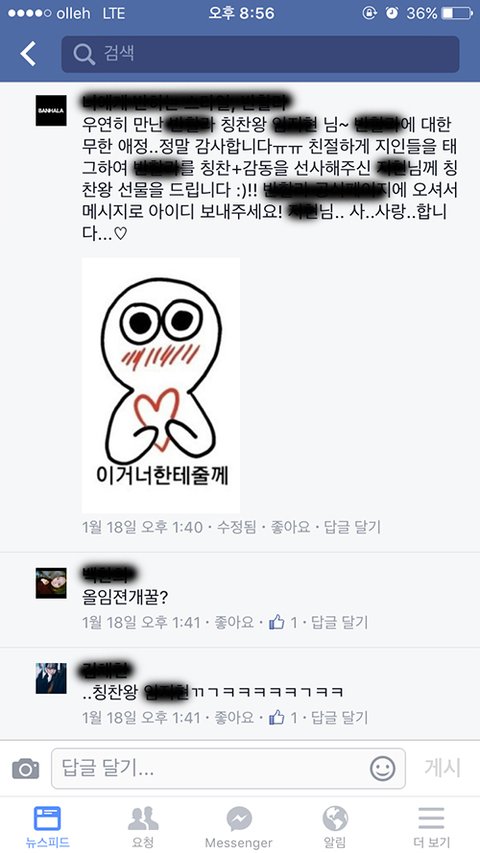Open the 더 보기 menu tab
Viewport: 480px width, 853px height.
tap(432, 826)
